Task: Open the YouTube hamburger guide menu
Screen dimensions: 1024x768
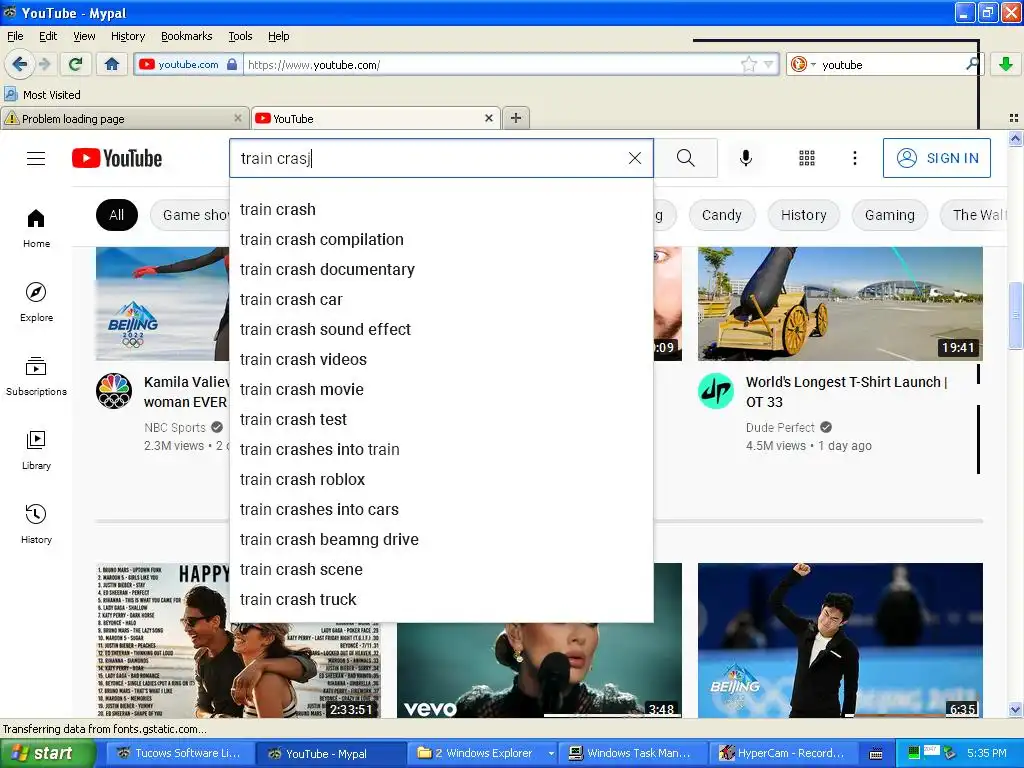Action: 36,159
